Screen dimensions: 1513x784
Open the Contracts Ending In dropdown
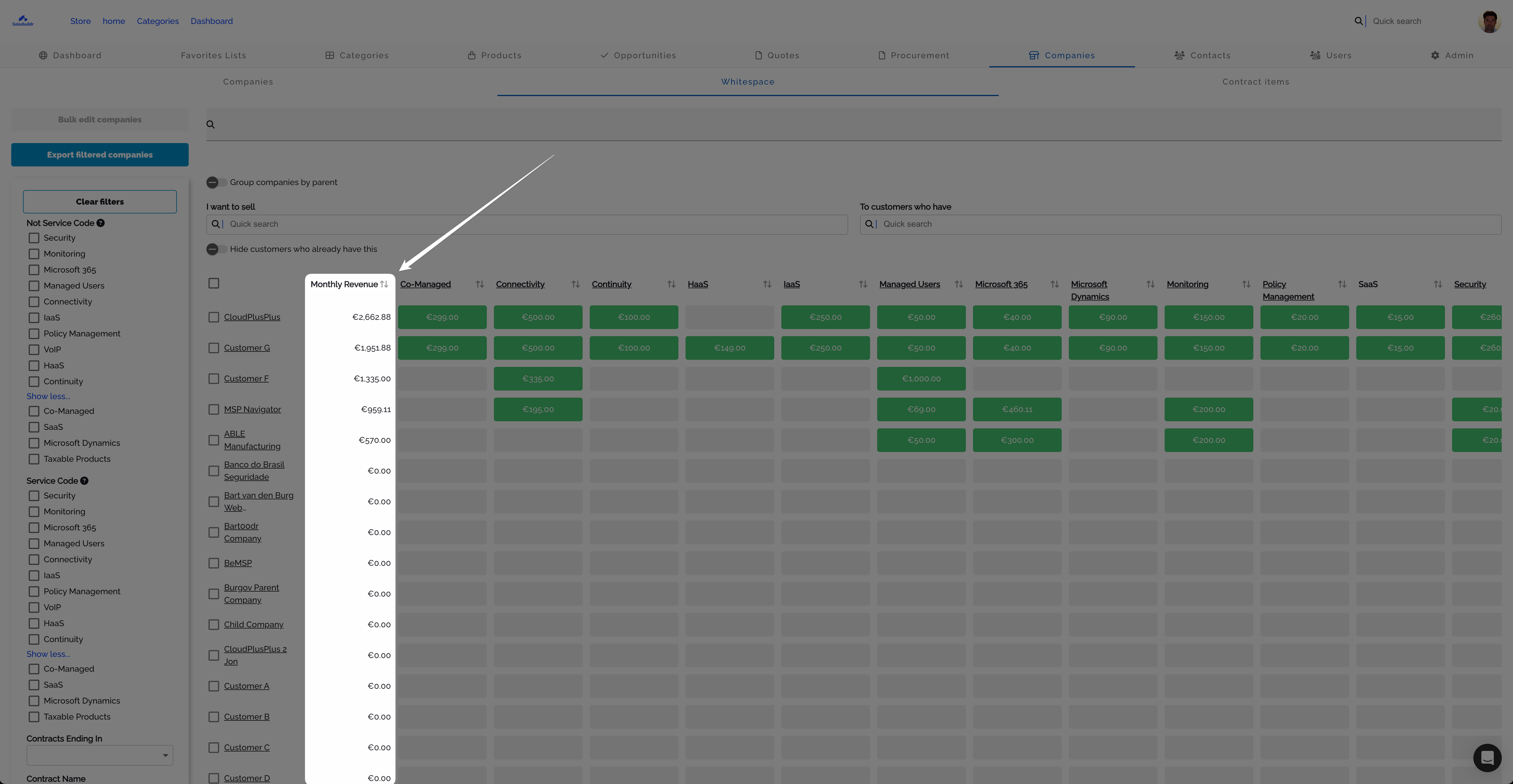click(x=100, y=755)
